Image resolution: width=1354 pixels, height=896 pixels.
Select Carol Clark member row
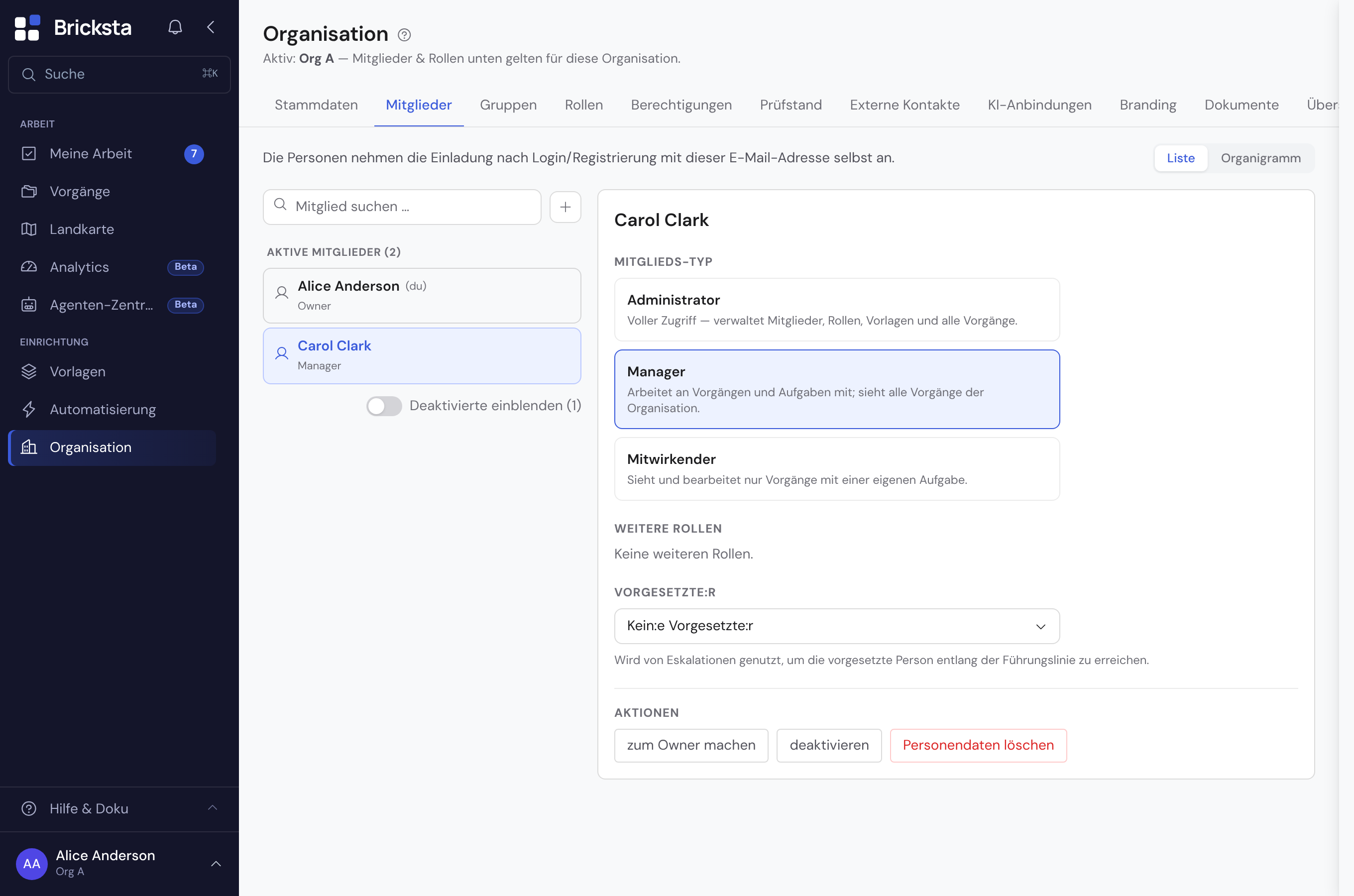422,355
